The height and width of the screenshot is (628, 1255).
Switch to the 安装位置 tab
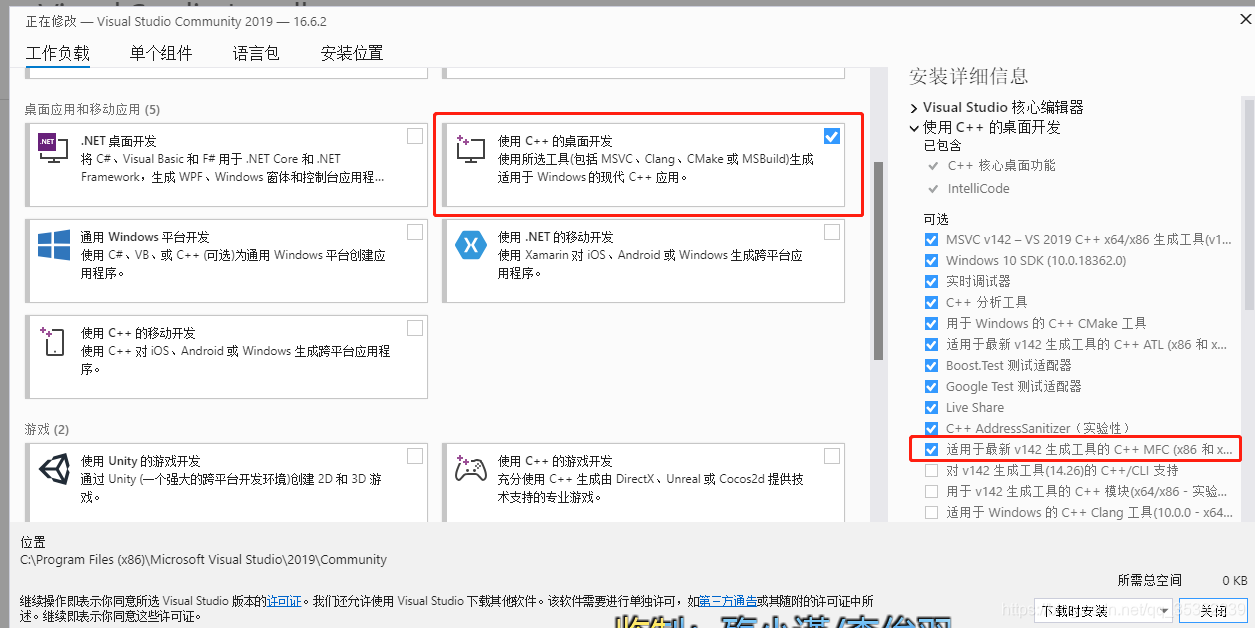coord(352,54)
